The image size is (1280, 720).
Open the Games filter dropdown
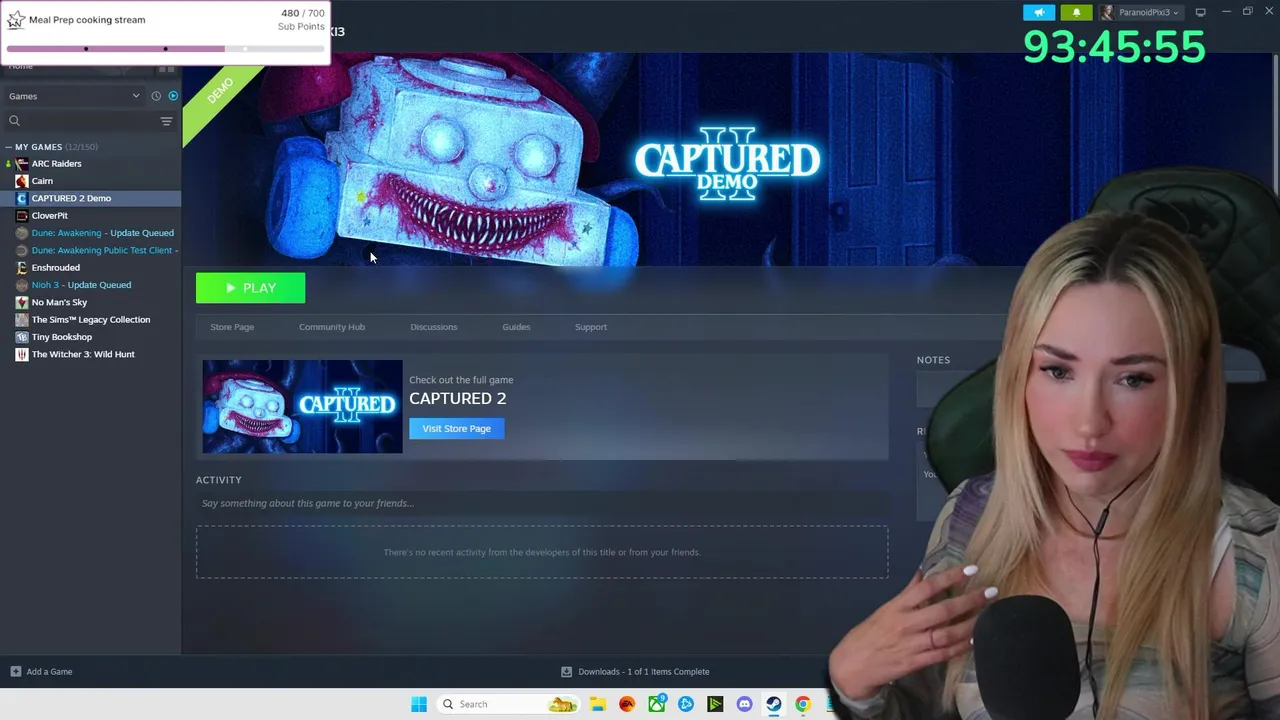(x=74, y=96)
